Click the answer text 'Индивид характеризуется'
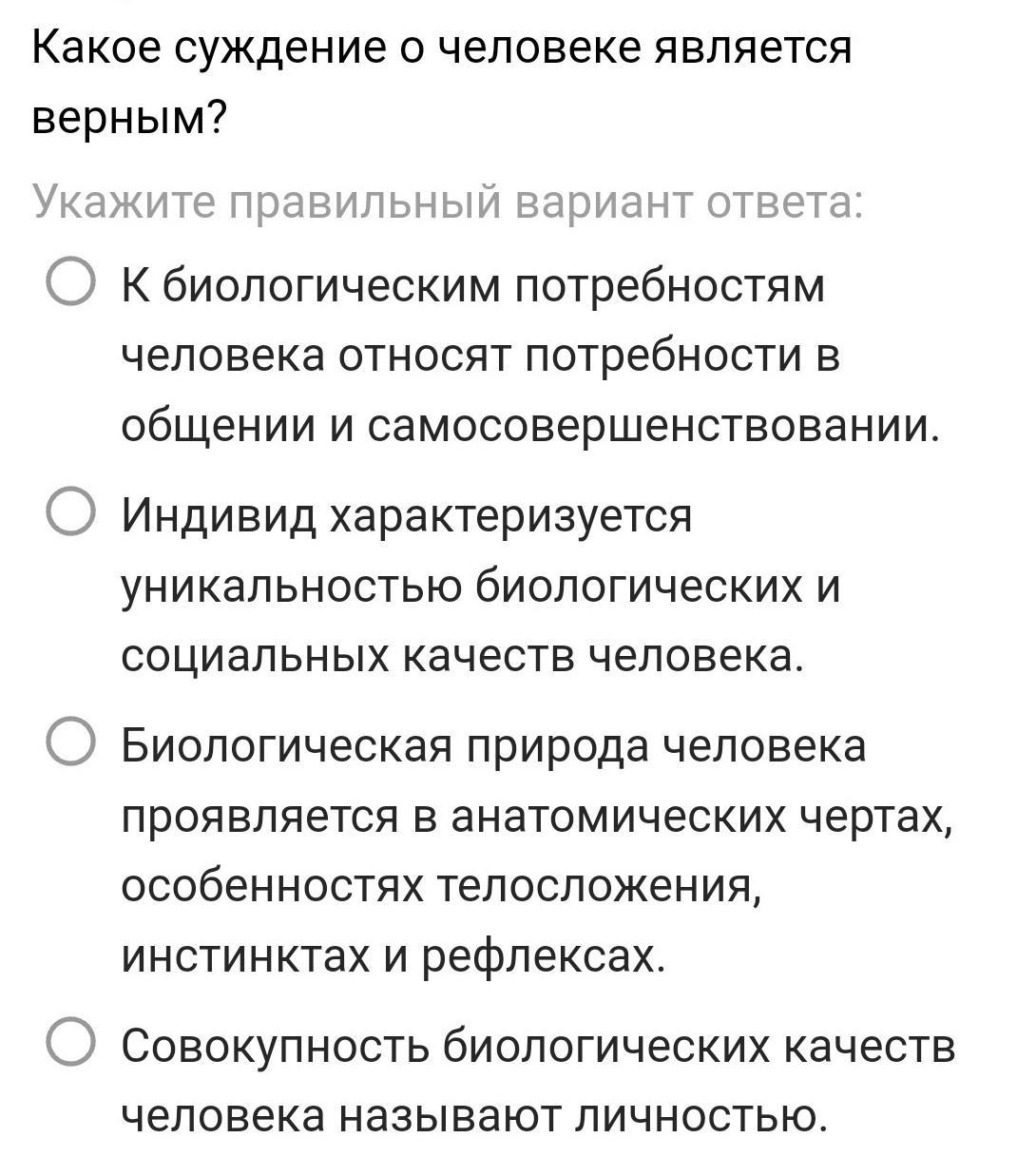The height and width of the screenshot is (1176, 1017). 407,516
